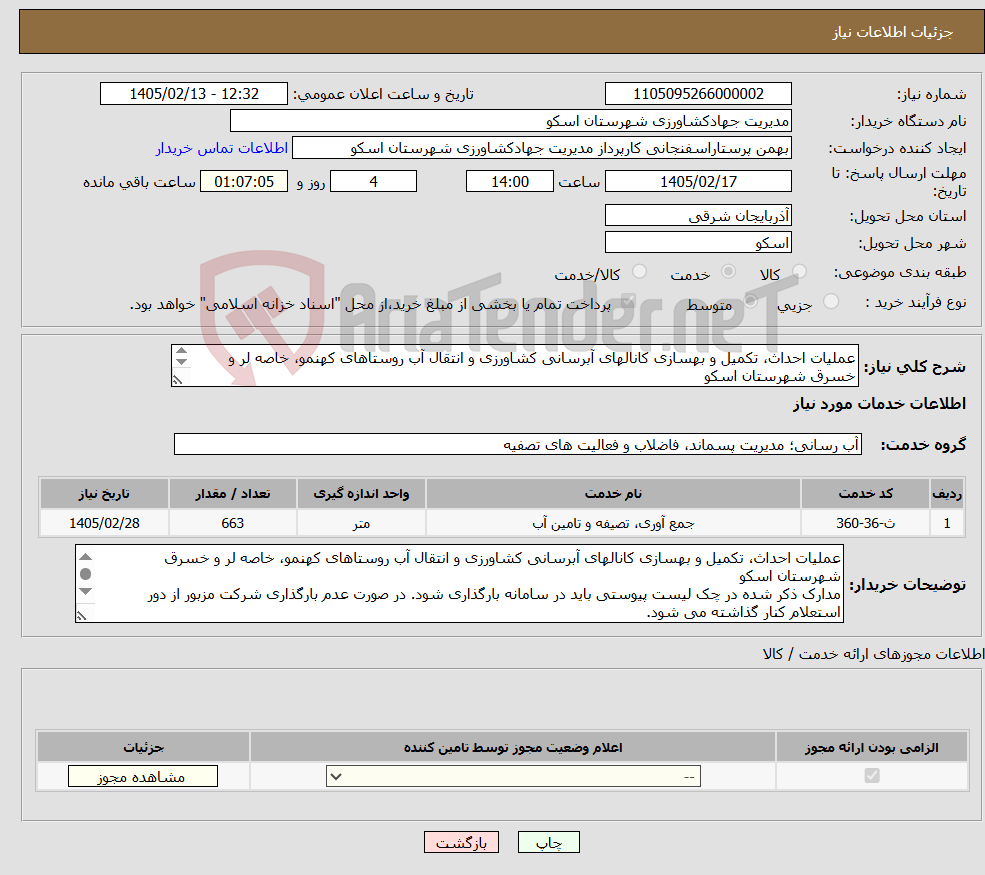
Task: Click the شرح کلی نیاز text area
Action: coord(514,366)
